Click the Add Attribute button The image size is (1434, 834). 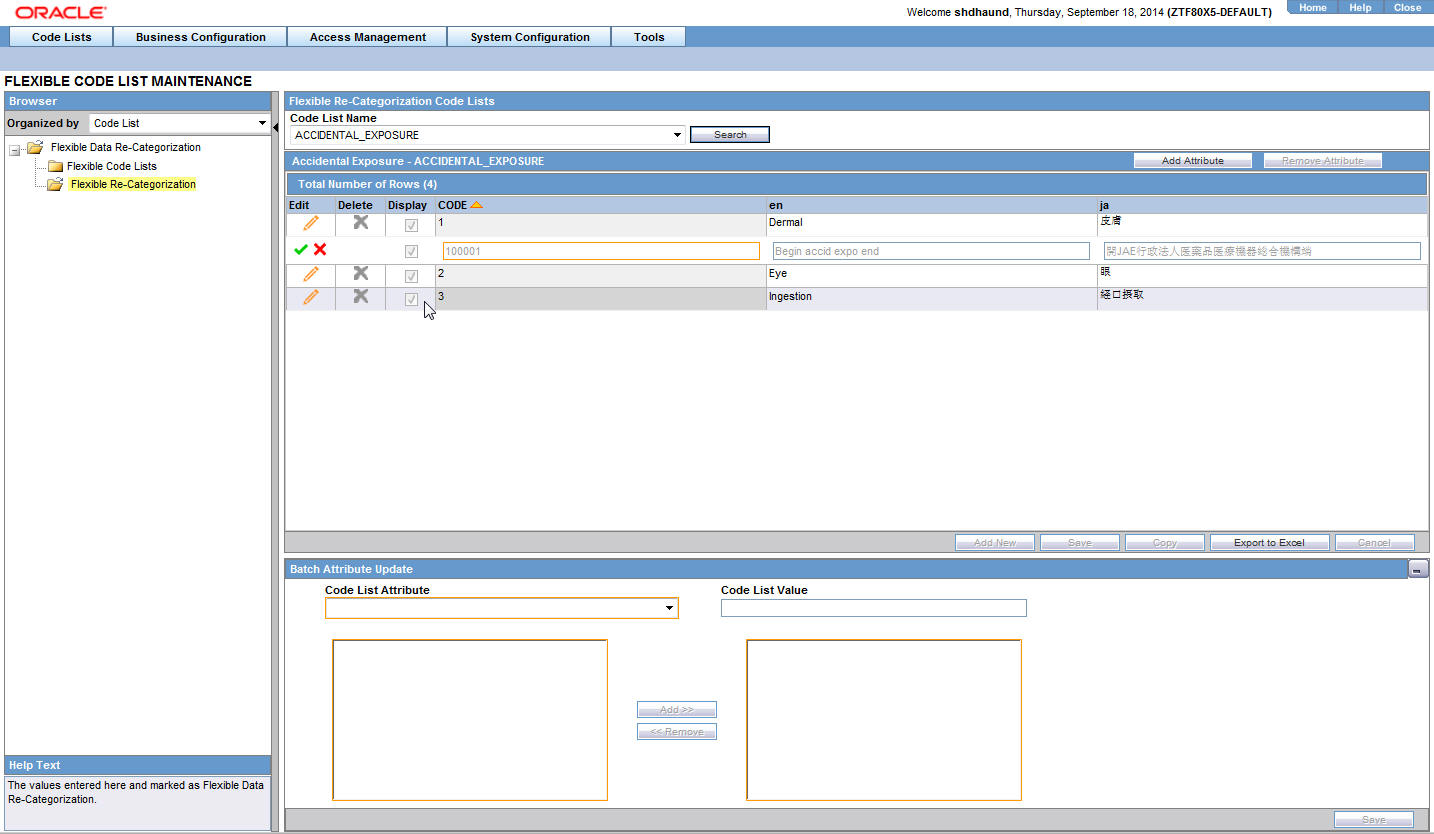pyautogui.click(x=1193, y=161)
